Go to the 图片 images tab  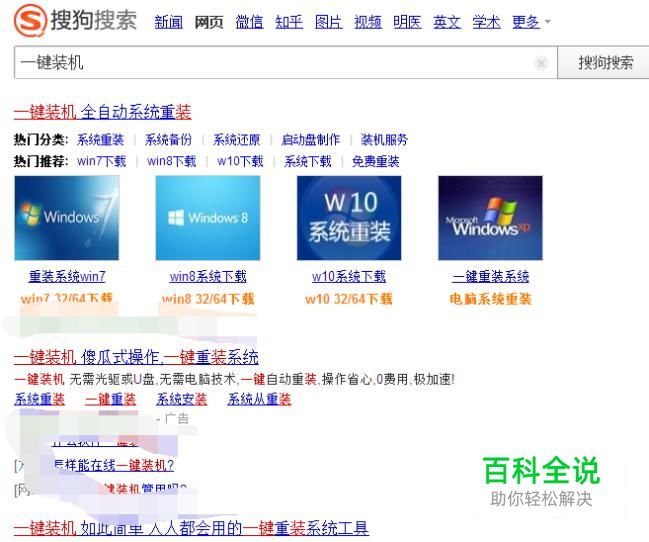(x=328, y=22)
